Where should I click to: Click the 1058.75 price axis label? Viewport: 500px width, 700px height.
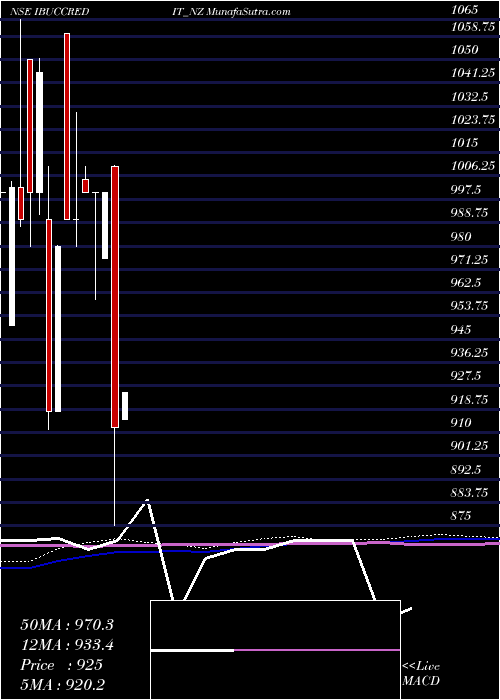tap(473, 26)
